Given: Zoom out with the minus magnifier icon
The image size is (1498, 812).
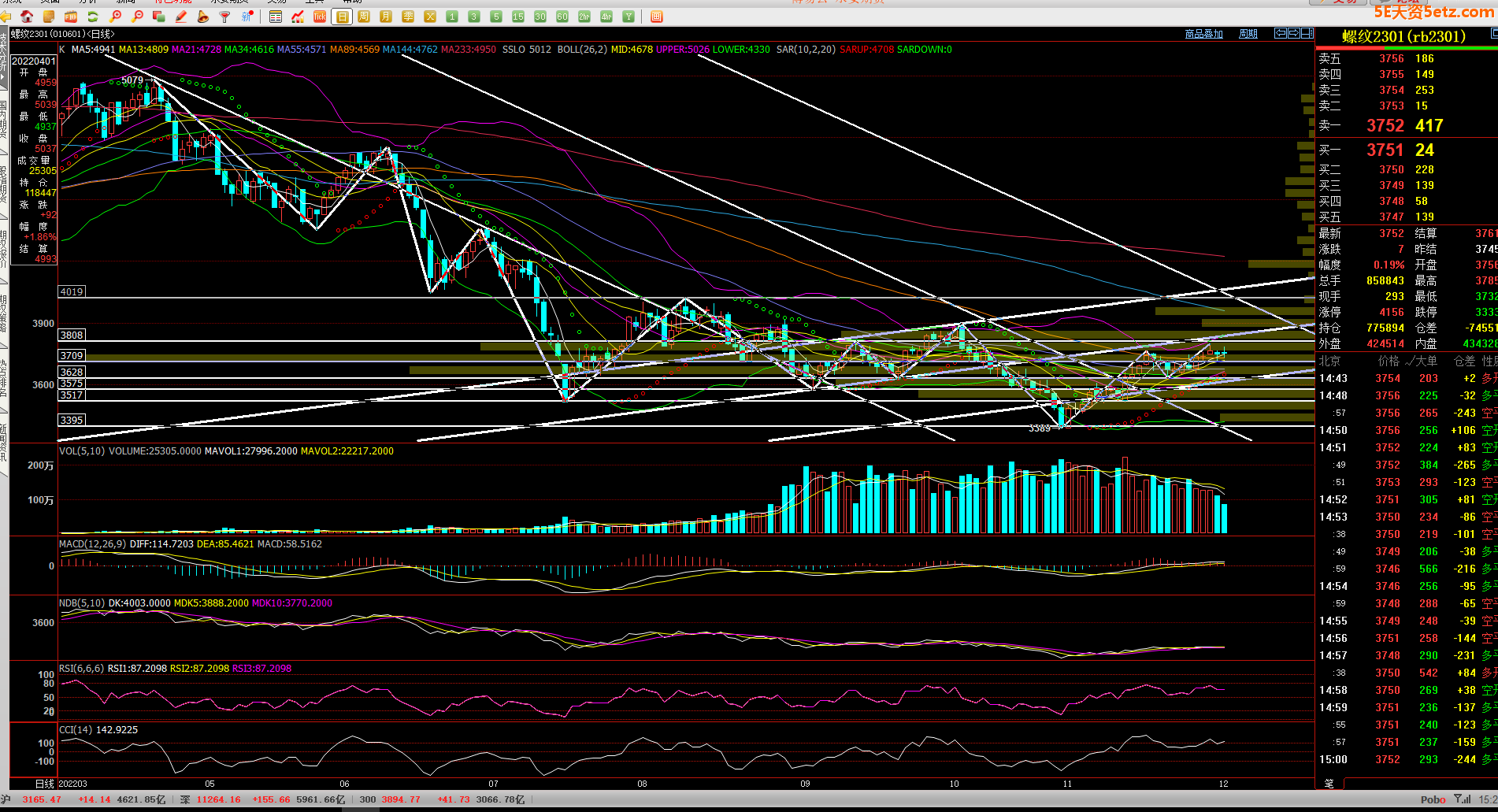Looking at the screenshot, I should coord(138,17).
